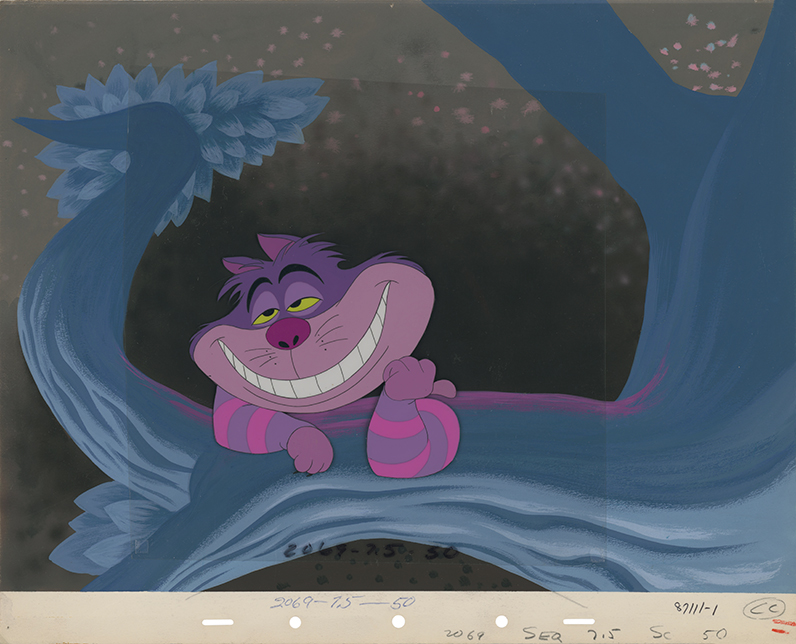This screenshot has width=796, height=644.
Task: Click the pencil "2069" before SEQ
Action: click(x=464, y=634)
